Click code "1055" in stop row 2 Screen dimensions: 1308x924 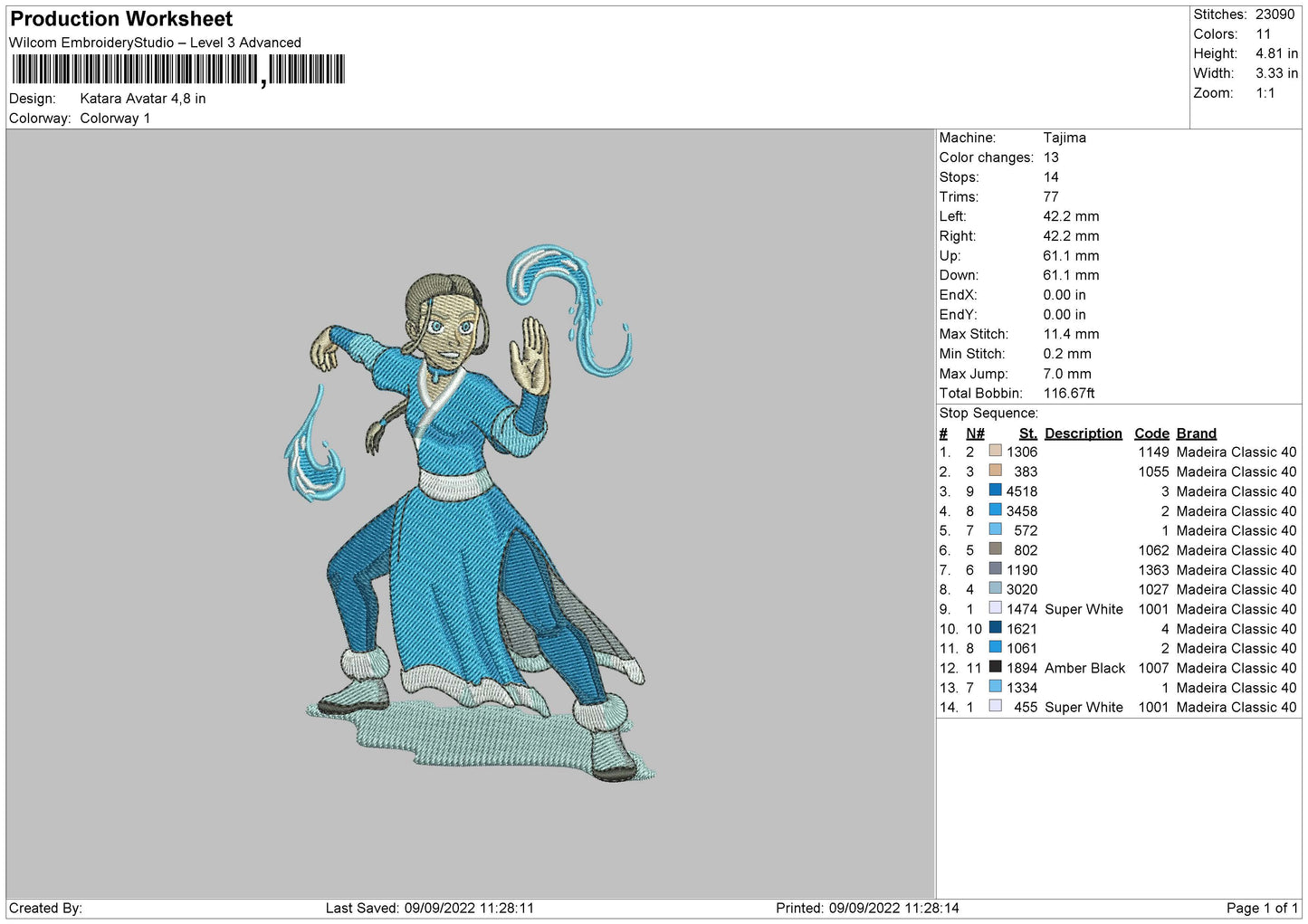pyautogui.click(x=1154, y=472)
